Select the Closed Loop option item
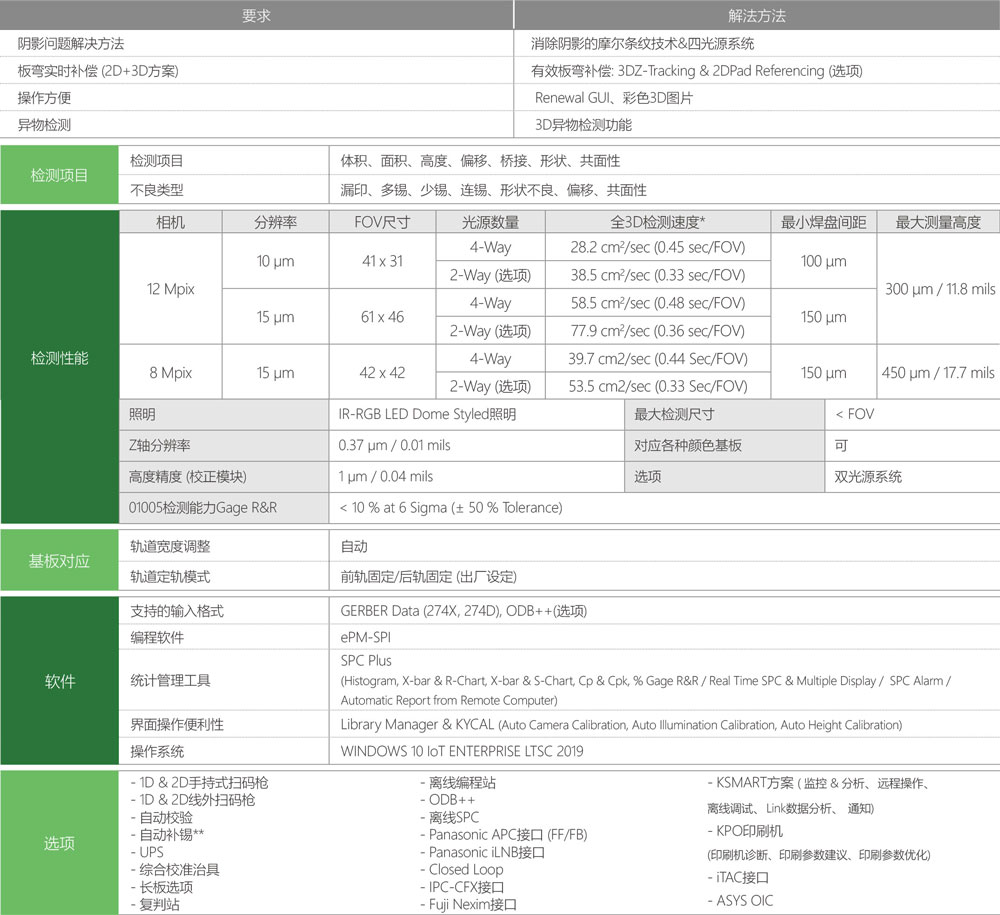The height and width of the screenshot is (915, 1000). 465,869
